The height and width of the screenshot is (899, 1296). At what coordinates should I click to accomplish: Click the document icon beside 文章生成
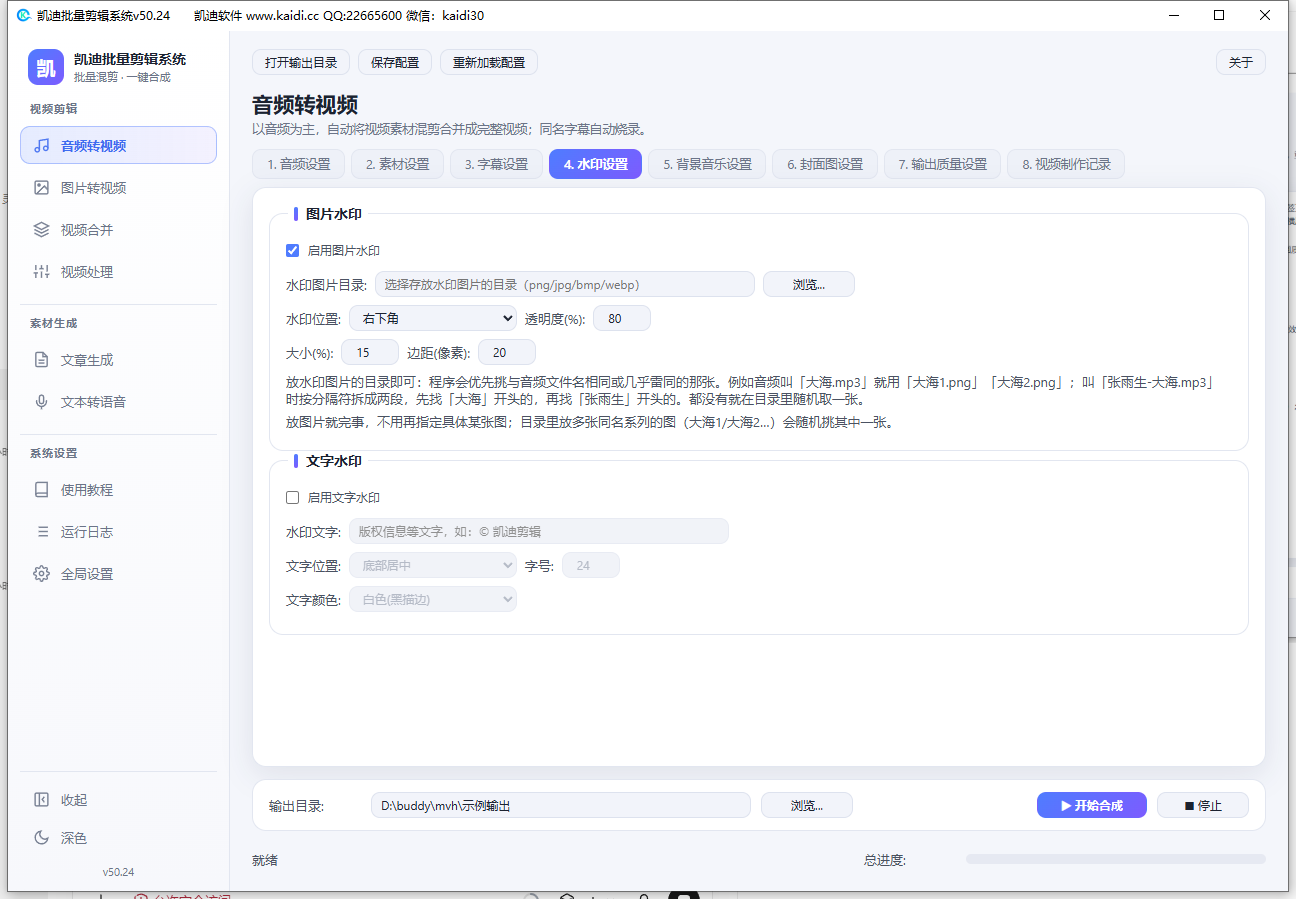click(42, 359)
